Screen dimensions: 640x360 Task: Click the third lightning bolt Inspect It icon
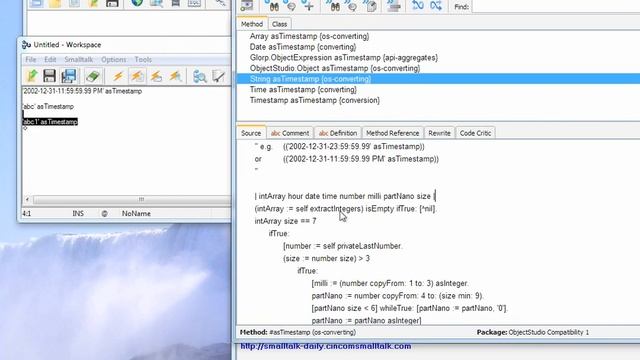156,76
